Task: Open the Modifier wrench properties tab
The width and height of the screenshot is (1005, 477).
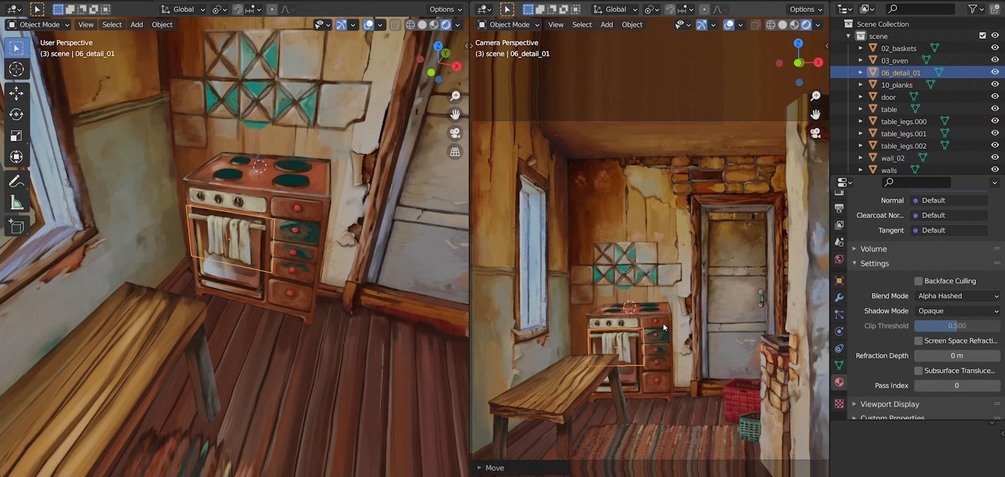Action: pos(839,297)
